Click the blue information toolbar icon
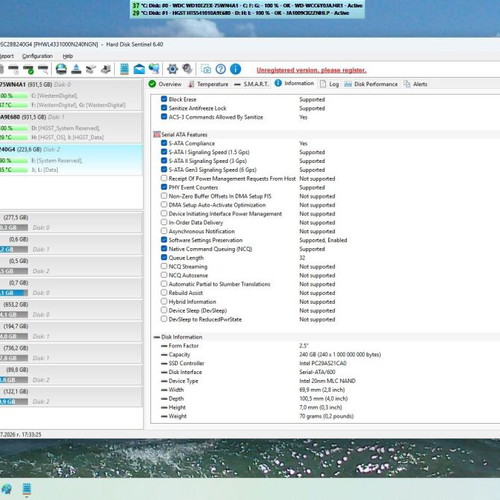The height and width of the screenshot is (500, 500). [x=235, y=69]
